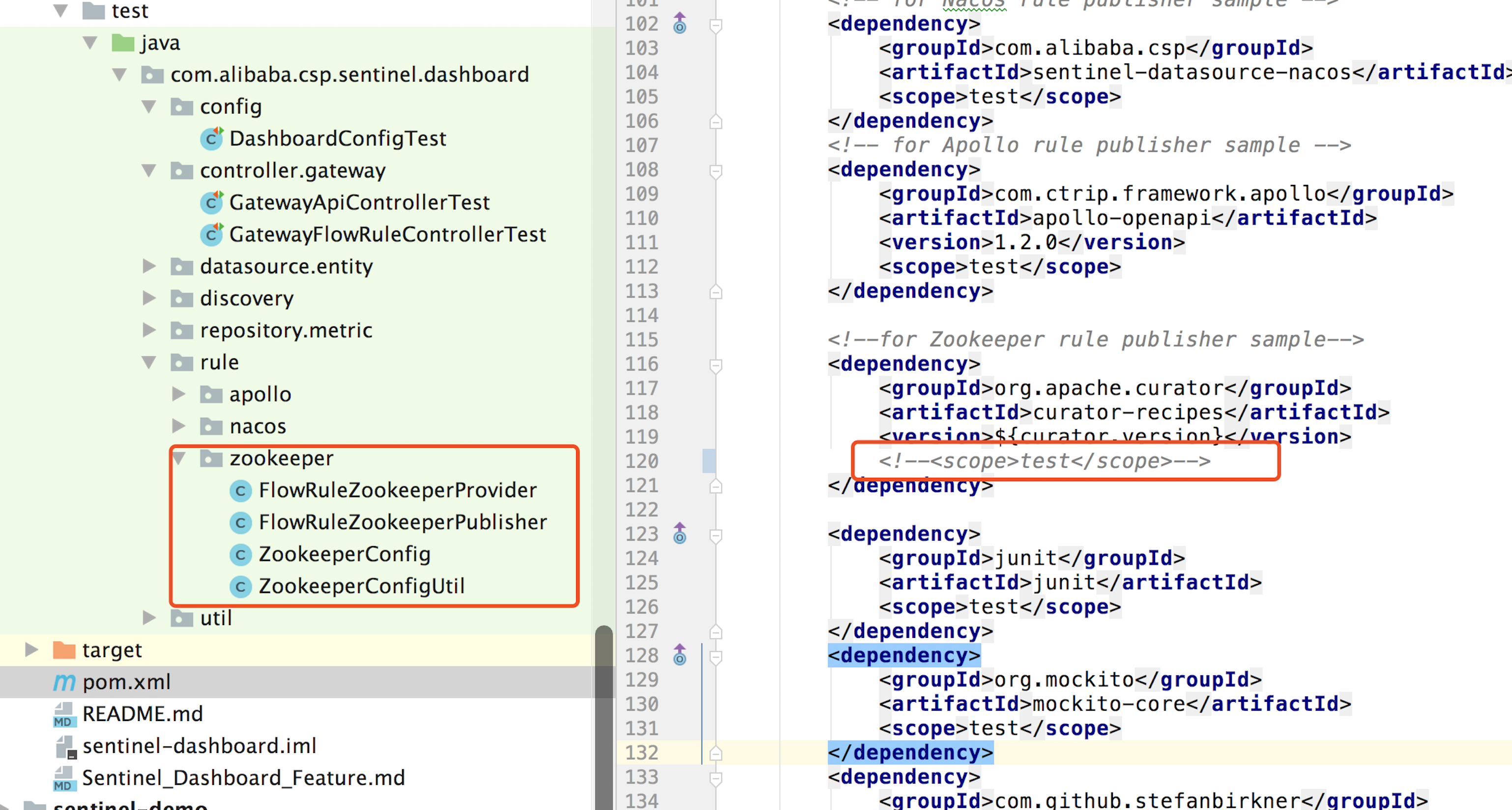Expand the discovery package

(149, 298)
